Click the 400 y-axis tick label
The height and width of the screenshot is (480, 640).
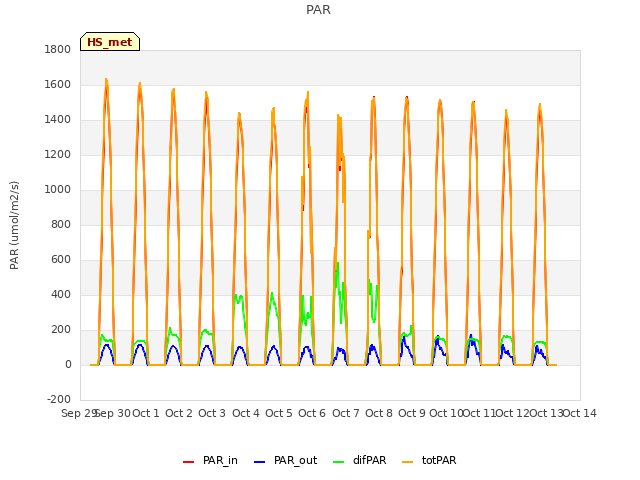[x=61, y=295]
